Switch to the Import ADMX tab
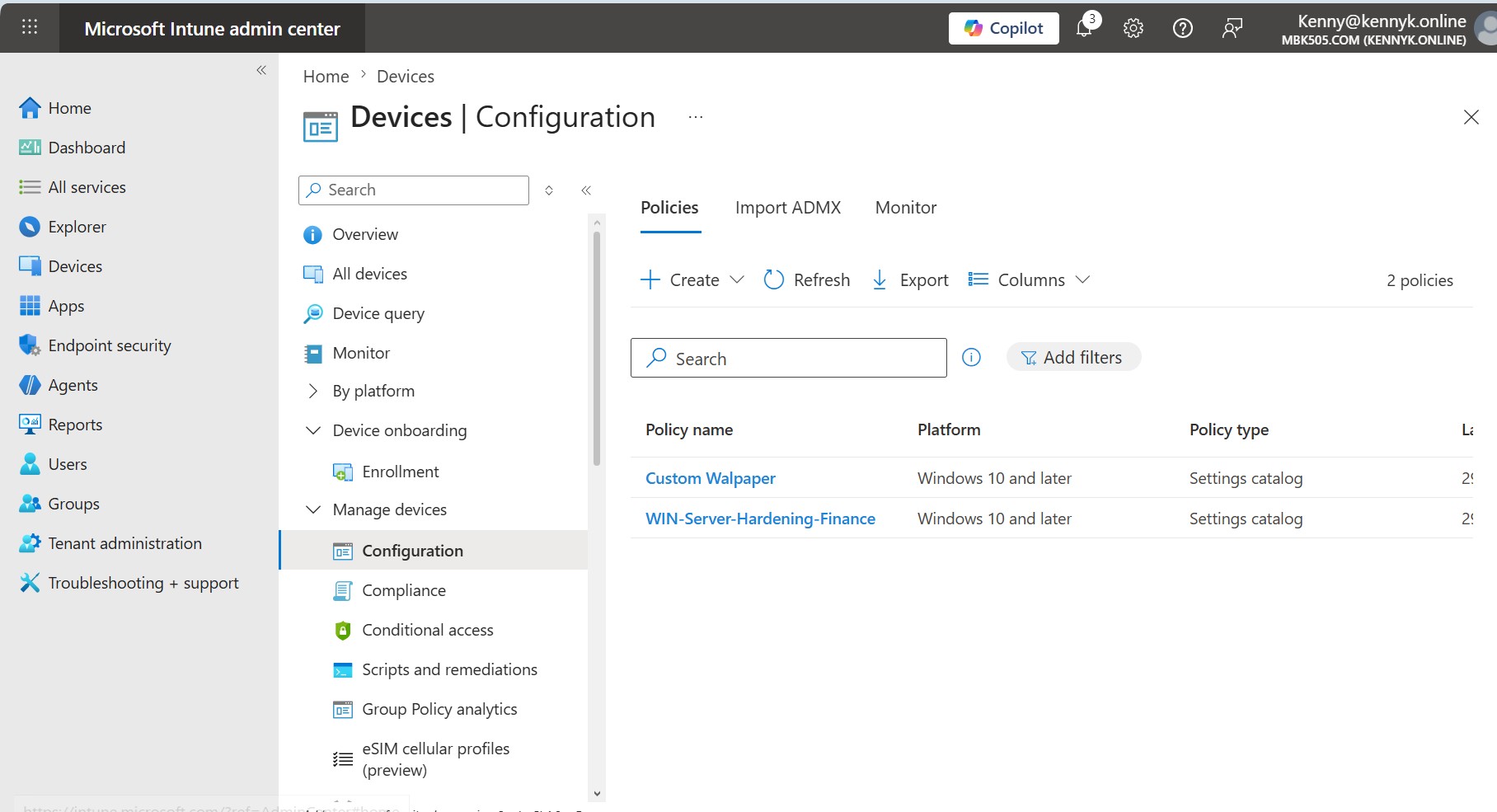 coord(787,208)
